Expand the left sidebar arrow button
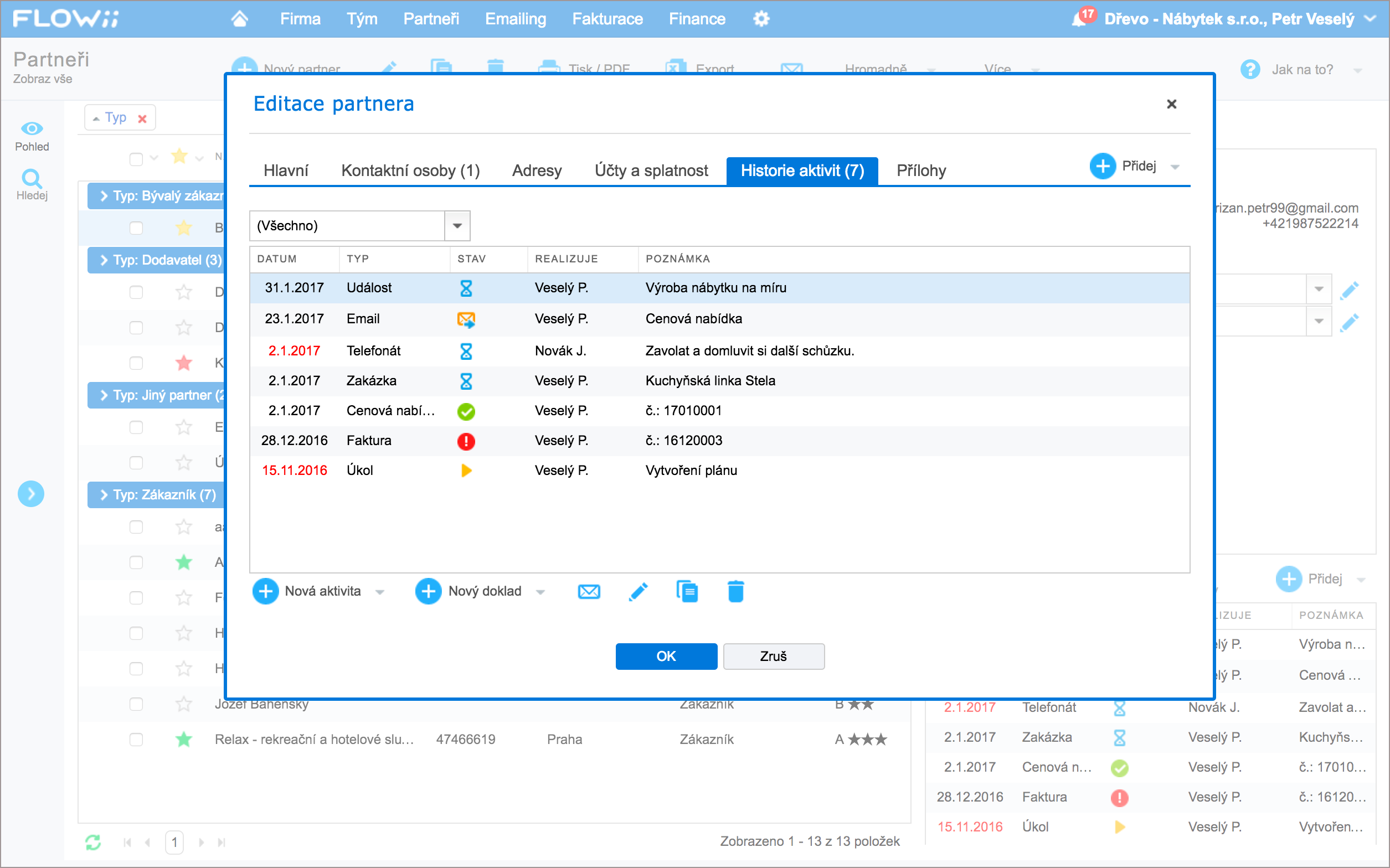 point(31,494)
